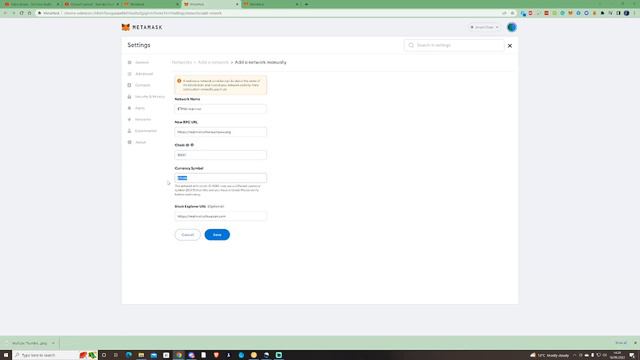Go to Networks breadcrumb link

point(182,62)
